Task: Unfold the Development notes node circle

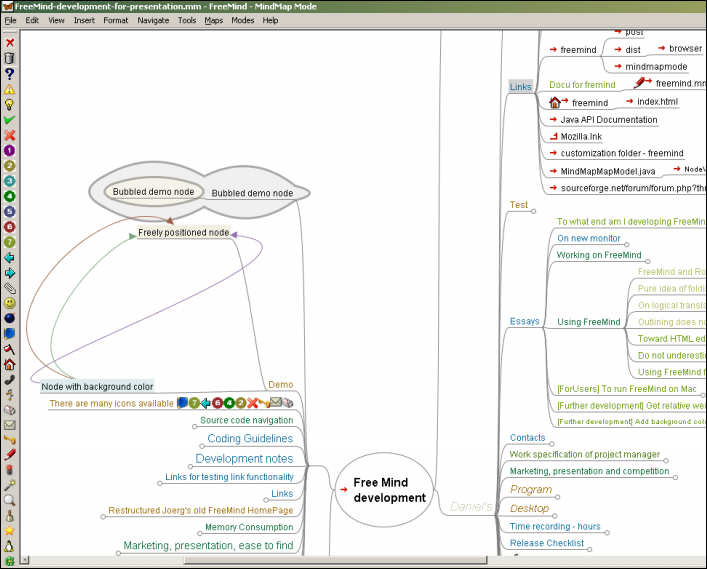Action: pyautogui.click(x=191, y=466)
